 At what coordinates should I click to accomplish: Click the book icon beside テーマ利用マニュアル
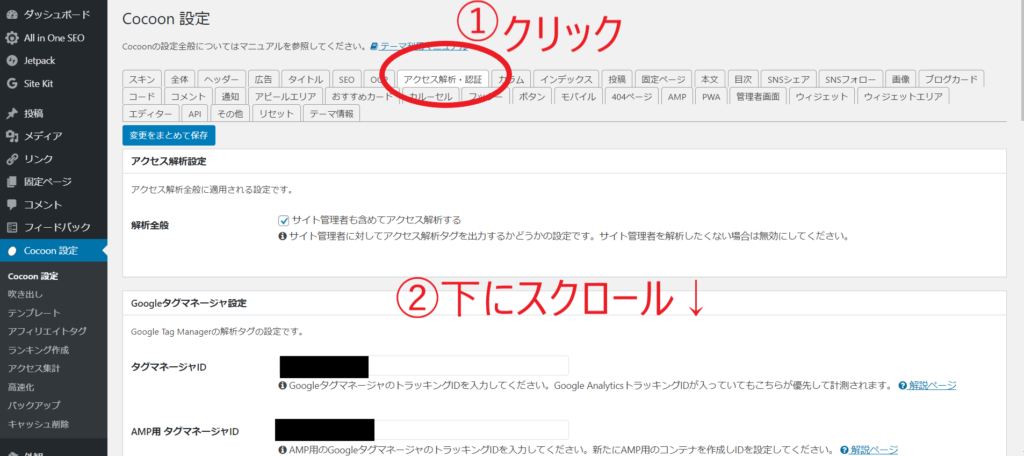coord(374,46)
